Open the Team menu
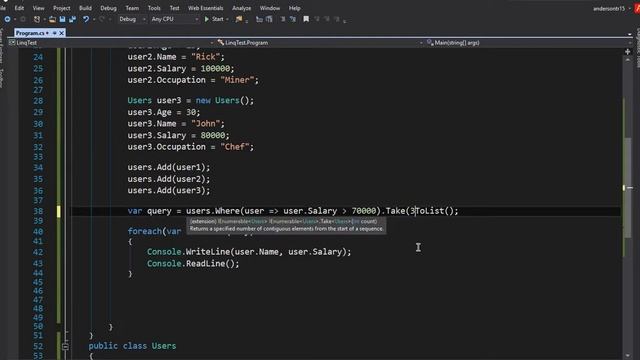Screen dimensions: 640x360 tap(132, 8)
